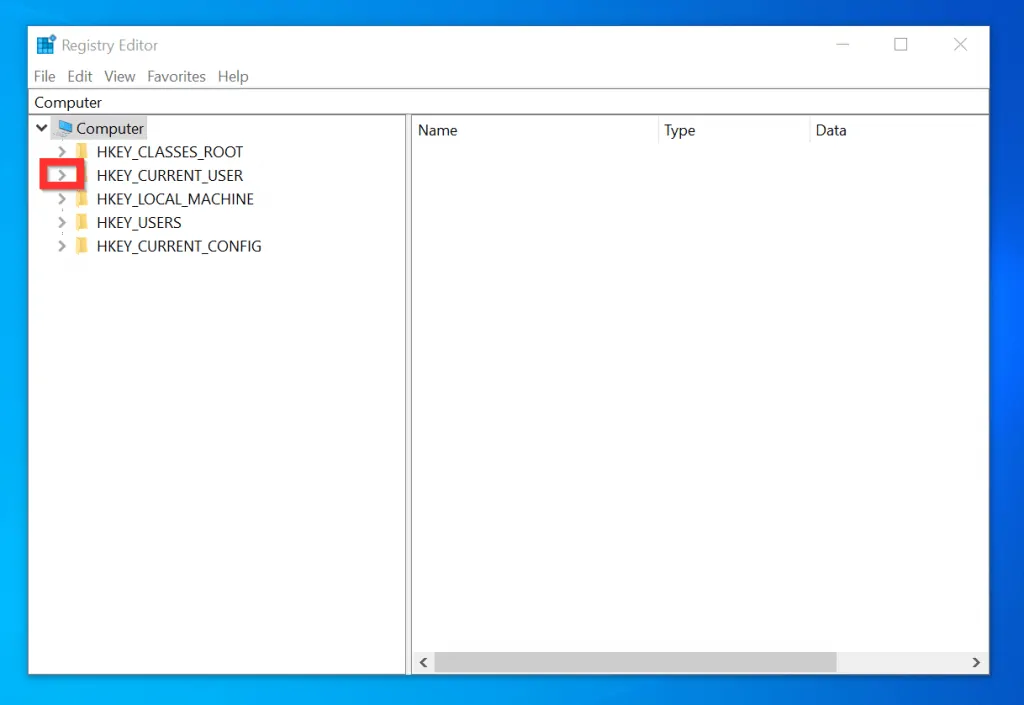Screen dimensions: 1024x705
Task: Click the HKEY_CURRENT_USER folder icon
Action: click(x=82, y=175)
